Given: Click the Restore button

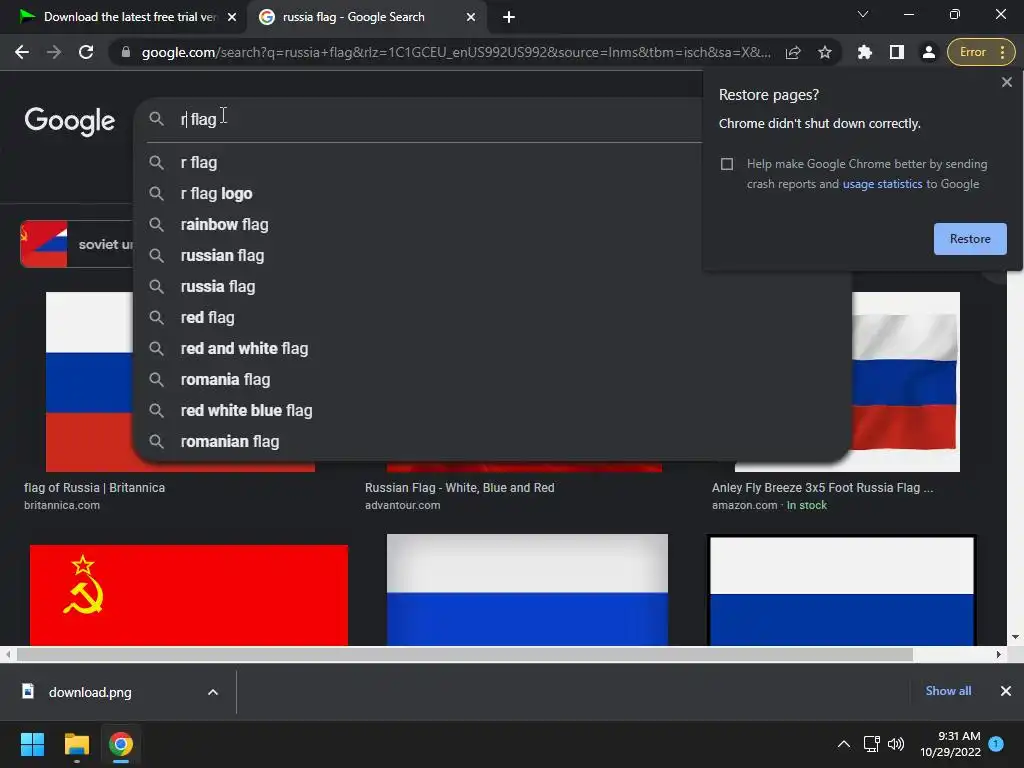Looking at the screenshot, I should coord(970,239).
